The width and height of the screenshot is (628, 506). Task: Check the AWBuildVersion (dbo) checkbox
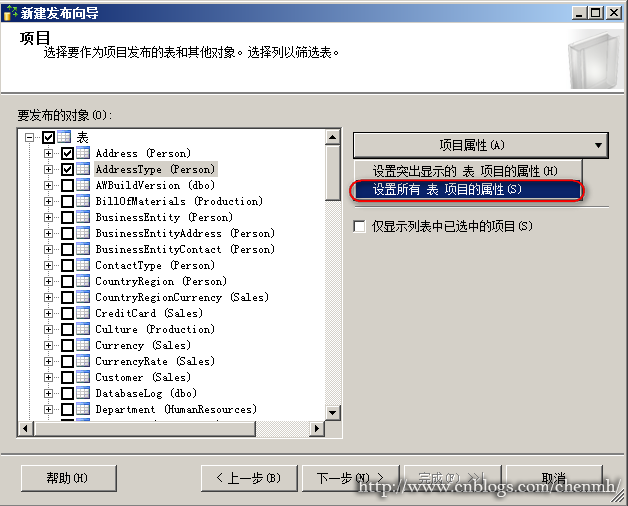pyautogui.click(x=67, y=186)
